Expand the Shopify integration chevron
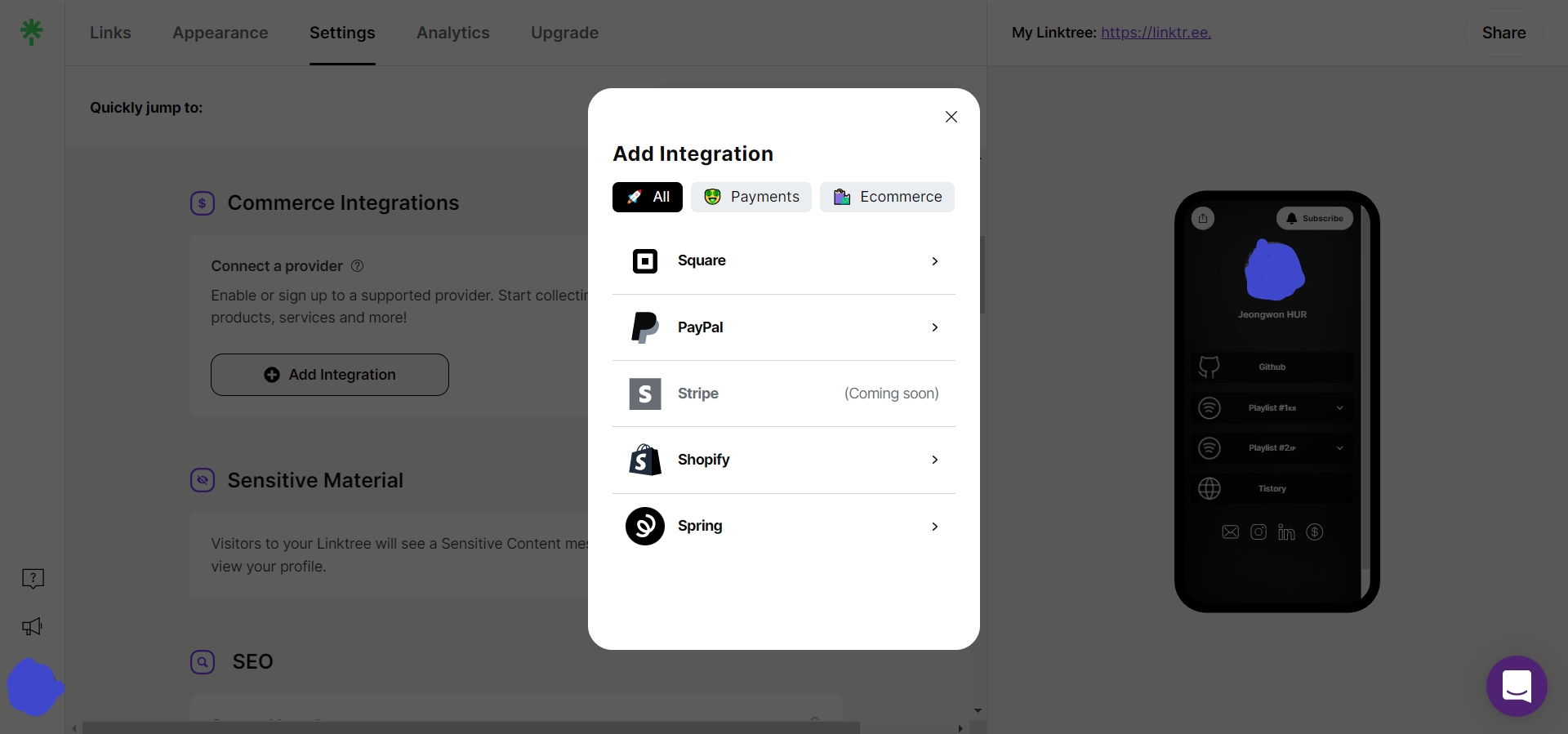This screenshot has width=1568, height=734. pos(935,460)
